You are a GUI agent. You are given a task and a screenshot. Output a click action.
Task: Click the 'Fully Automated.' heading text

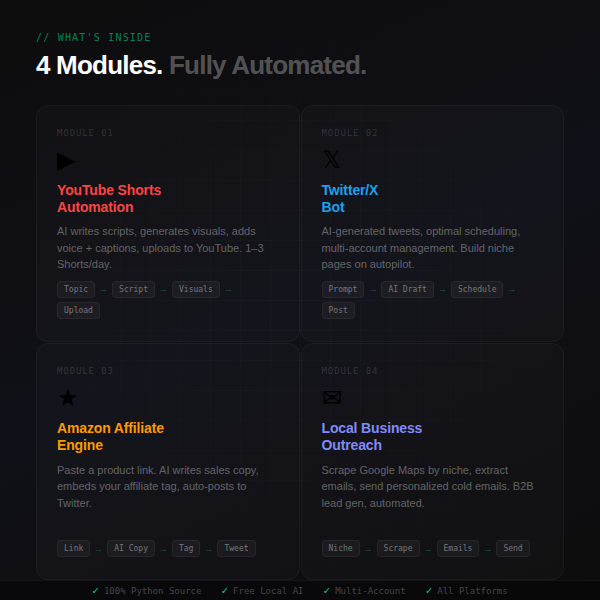(x=268, y=65)
